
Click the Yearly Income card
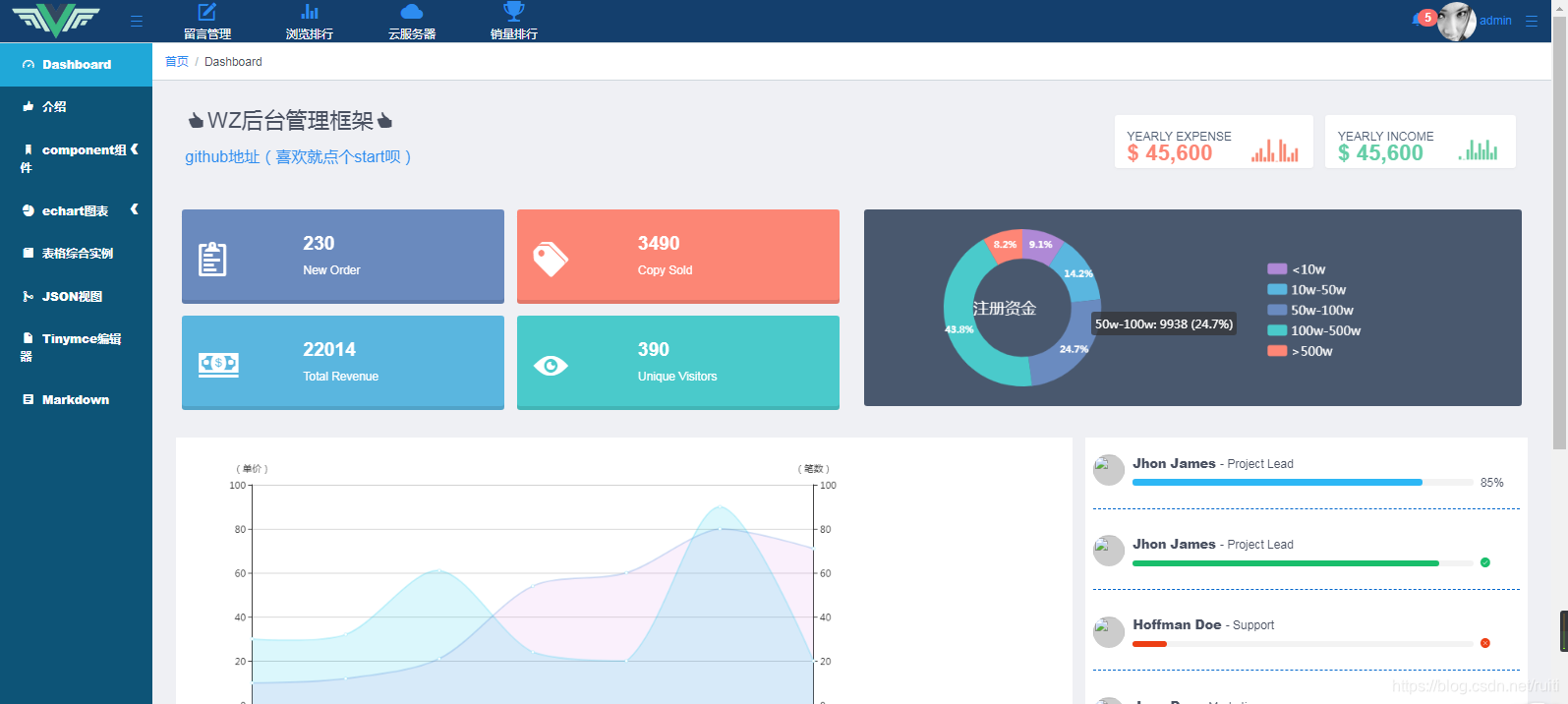[1420, 142]
